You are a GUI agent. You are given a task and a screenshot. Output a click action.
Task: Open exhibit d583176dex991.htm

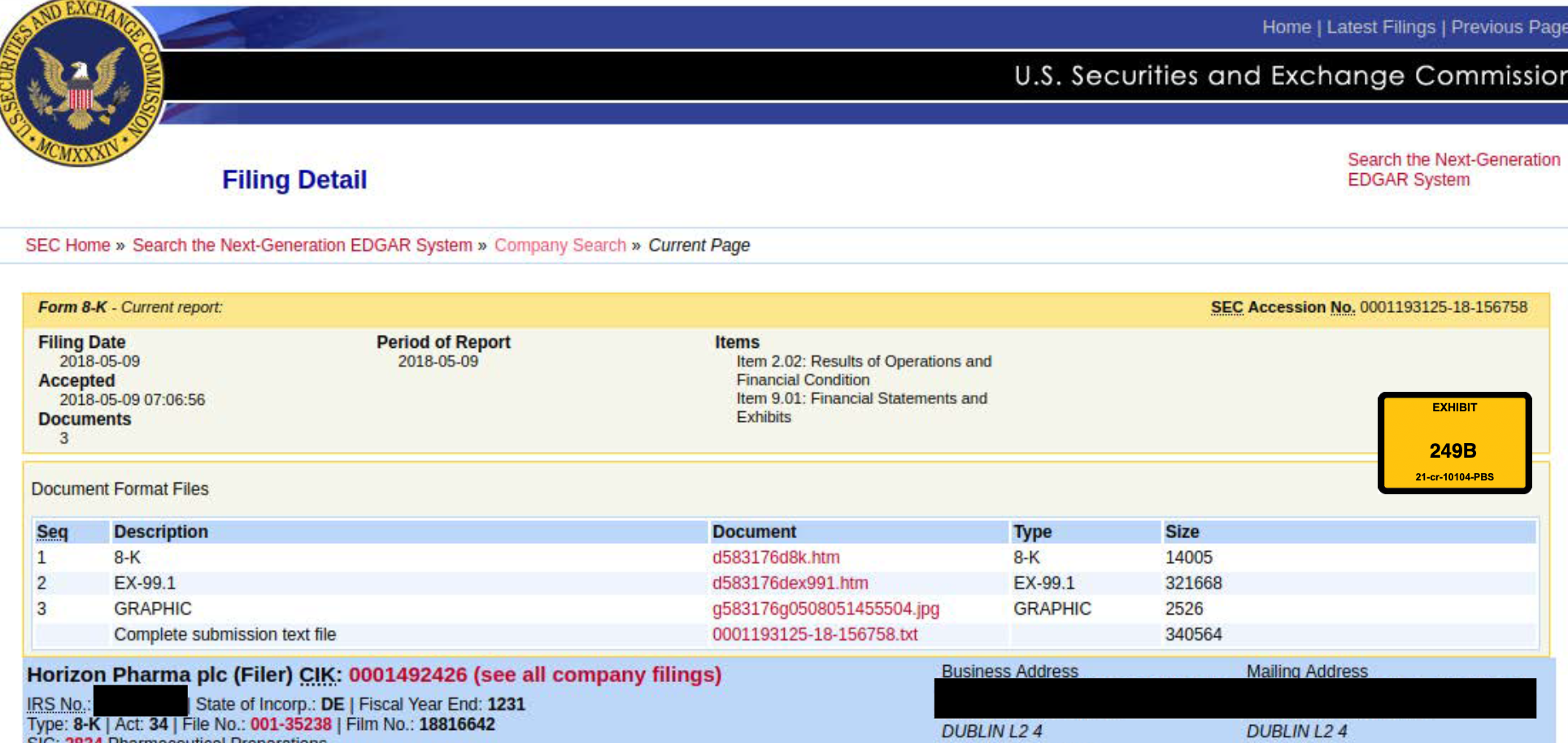pyautogui.click(x=790, y=584)
